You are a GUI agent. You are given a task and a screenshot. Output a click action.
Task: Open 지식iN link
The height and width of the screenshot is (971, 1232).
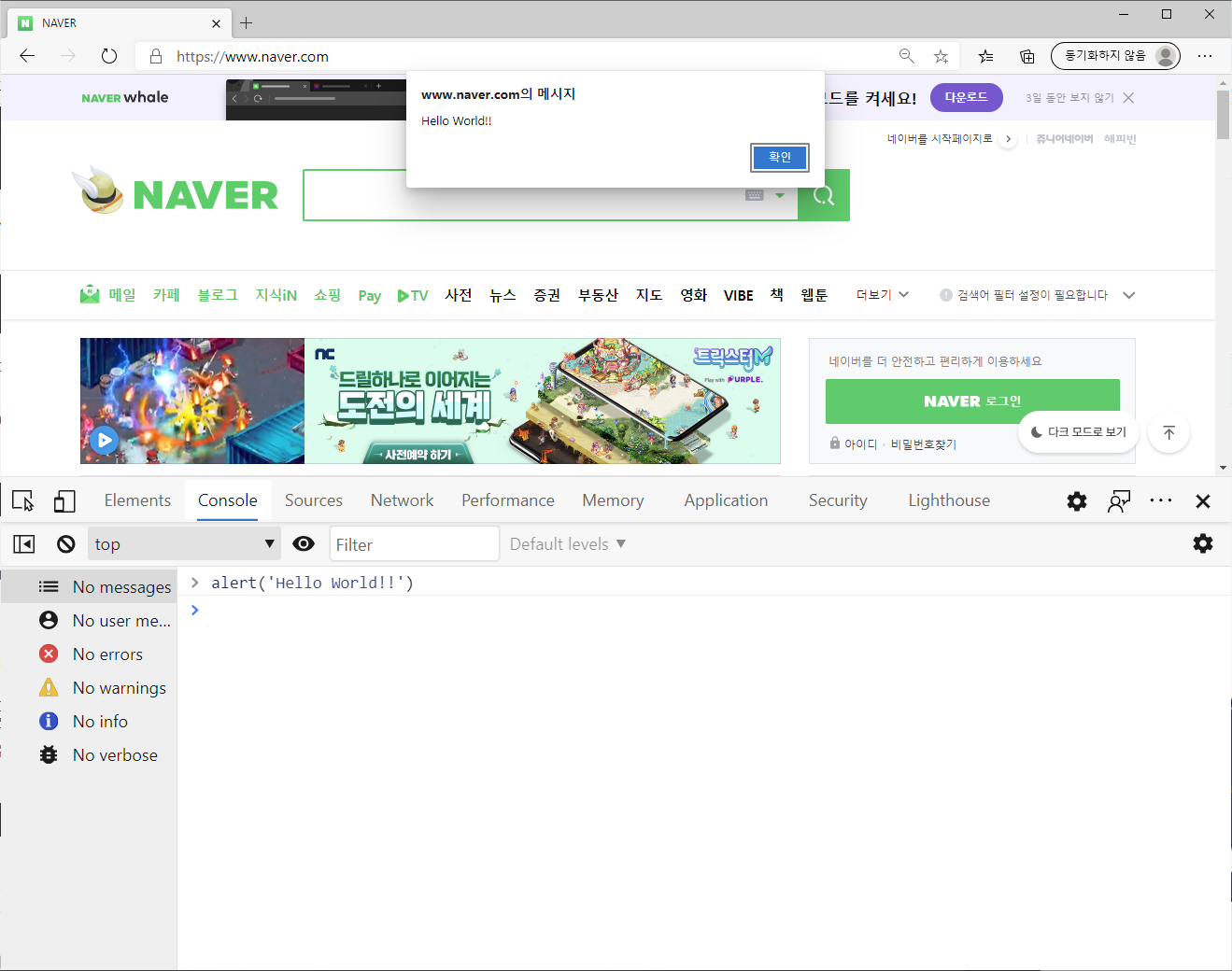point(276,295)
